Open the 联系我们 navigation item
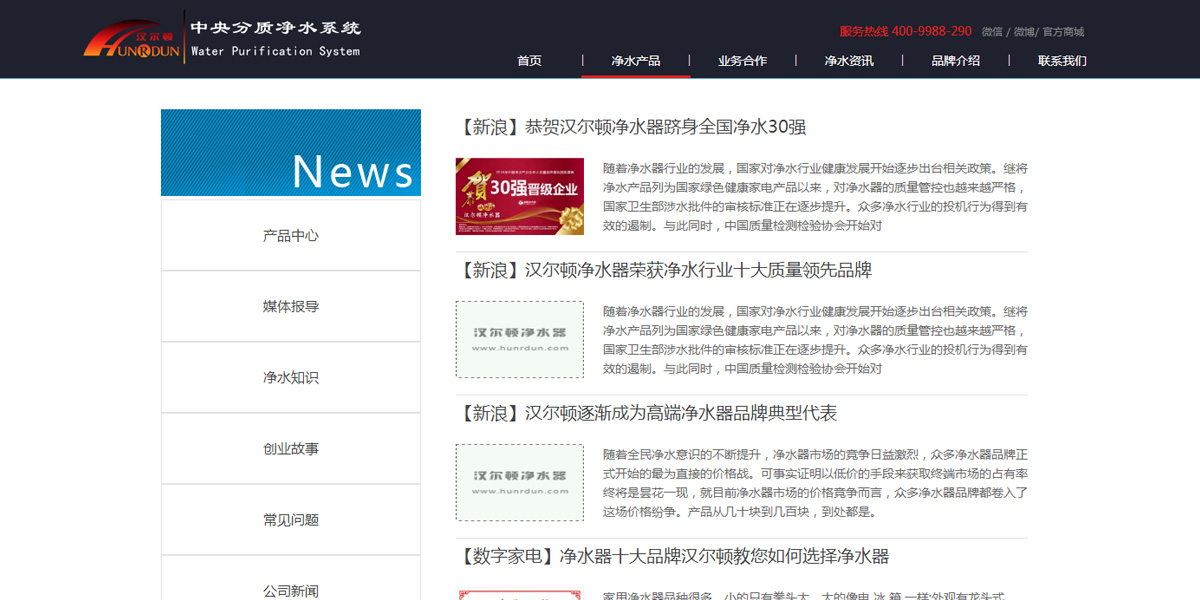 coord(1062,61)
